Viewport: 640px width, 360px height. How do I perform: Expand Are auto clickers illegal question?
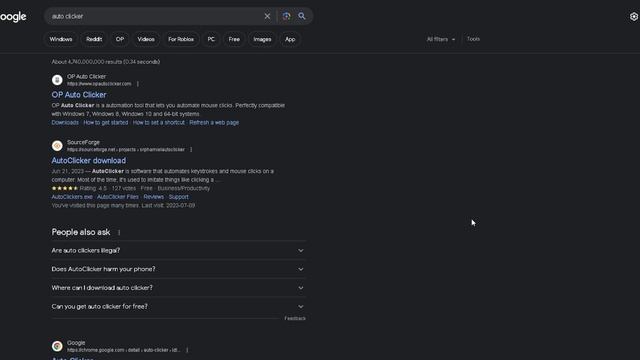click(178, 251)
